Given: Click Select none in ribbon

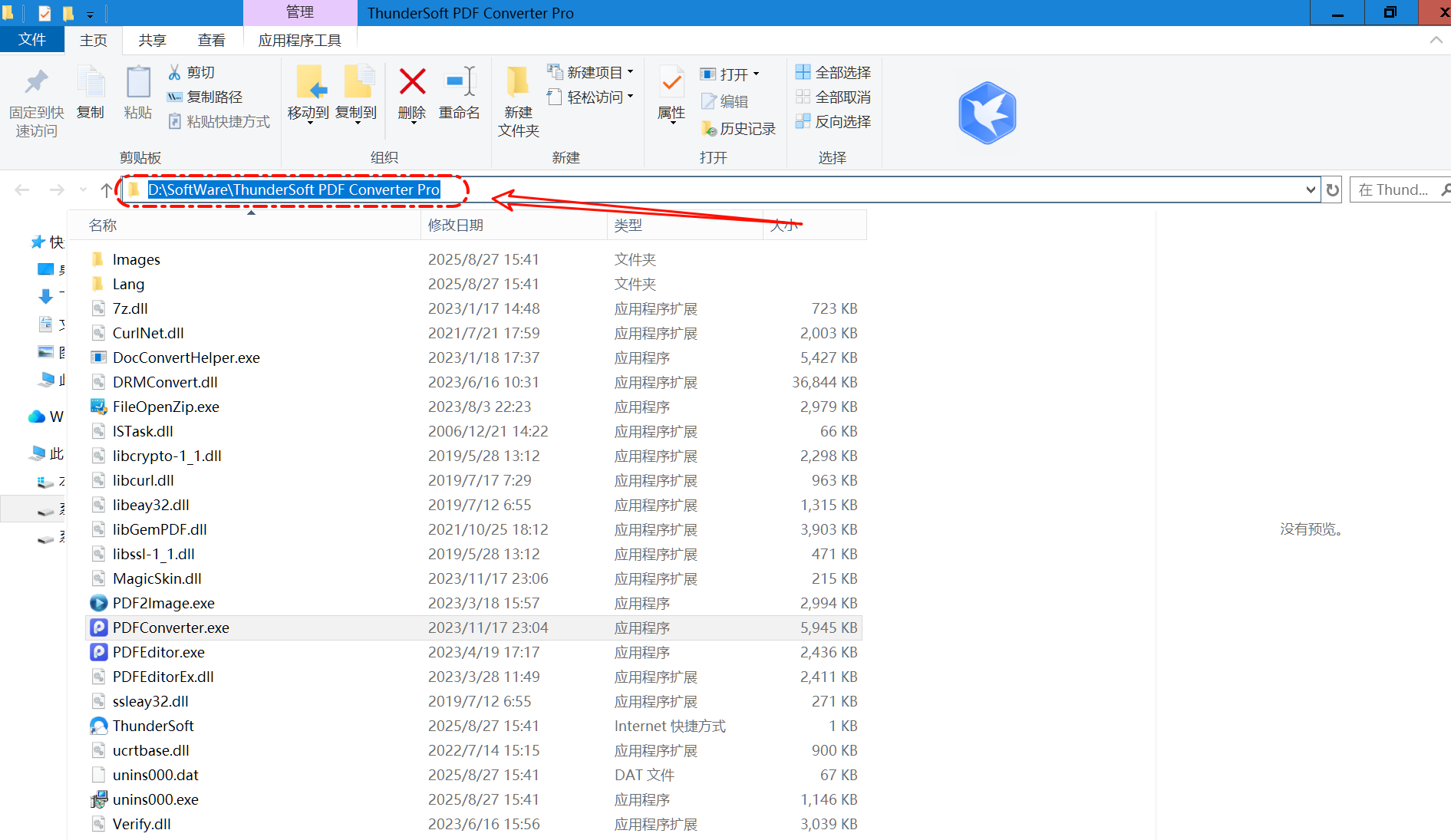Looking at the screenshot, I should tap(833, 97).
